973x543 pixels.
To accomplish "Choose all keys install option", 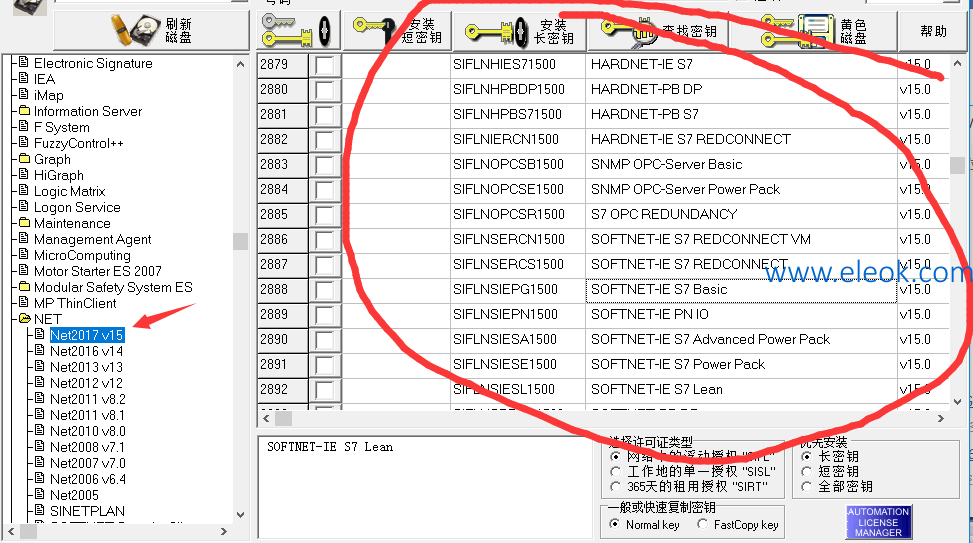I will pyautogui.click(x=807, y=487).
